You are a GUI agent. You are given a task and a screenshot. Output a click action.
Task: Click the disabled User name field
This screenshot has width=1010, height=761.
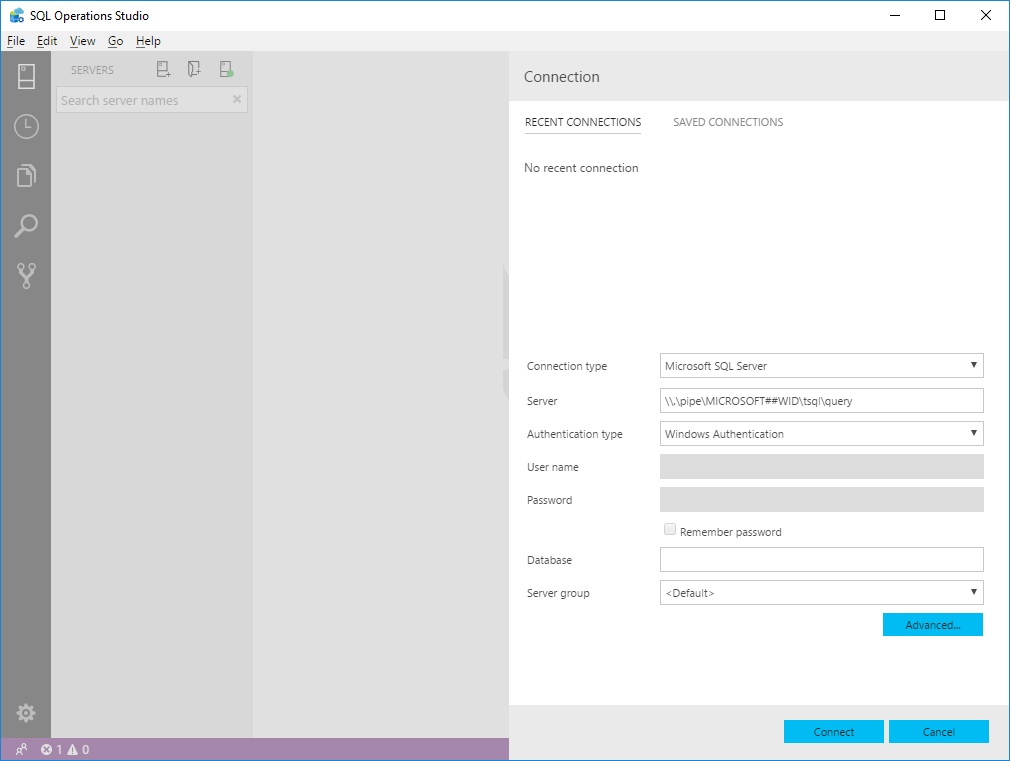(821, 467)
